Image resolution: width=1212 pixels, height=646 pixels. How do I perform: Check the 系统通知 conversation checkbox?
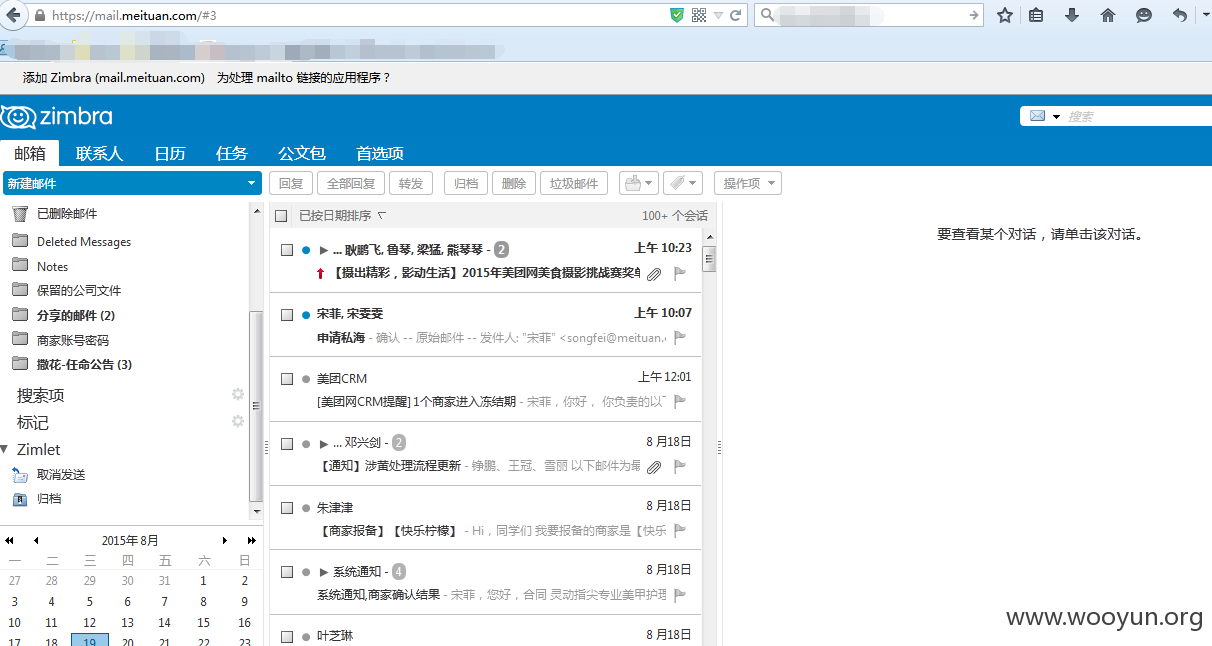[x=287, y=572]
